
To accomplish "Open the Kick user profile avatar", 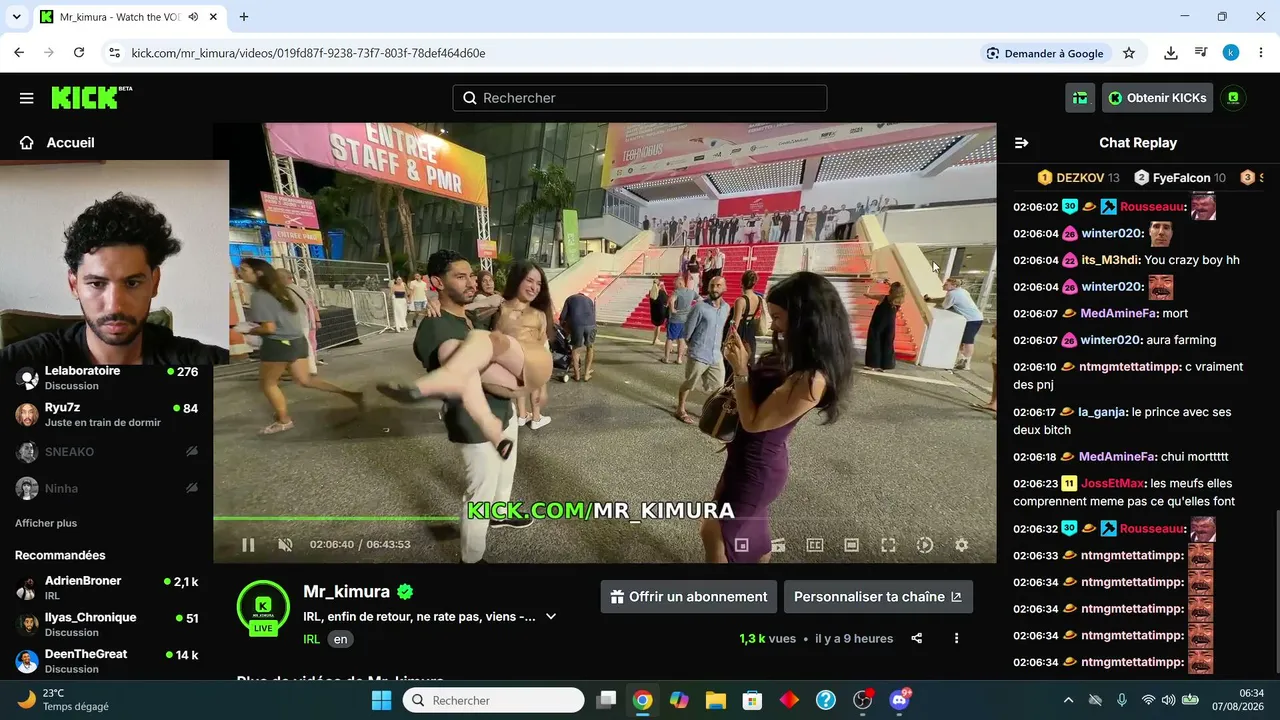I will [x=1233, y=98].
